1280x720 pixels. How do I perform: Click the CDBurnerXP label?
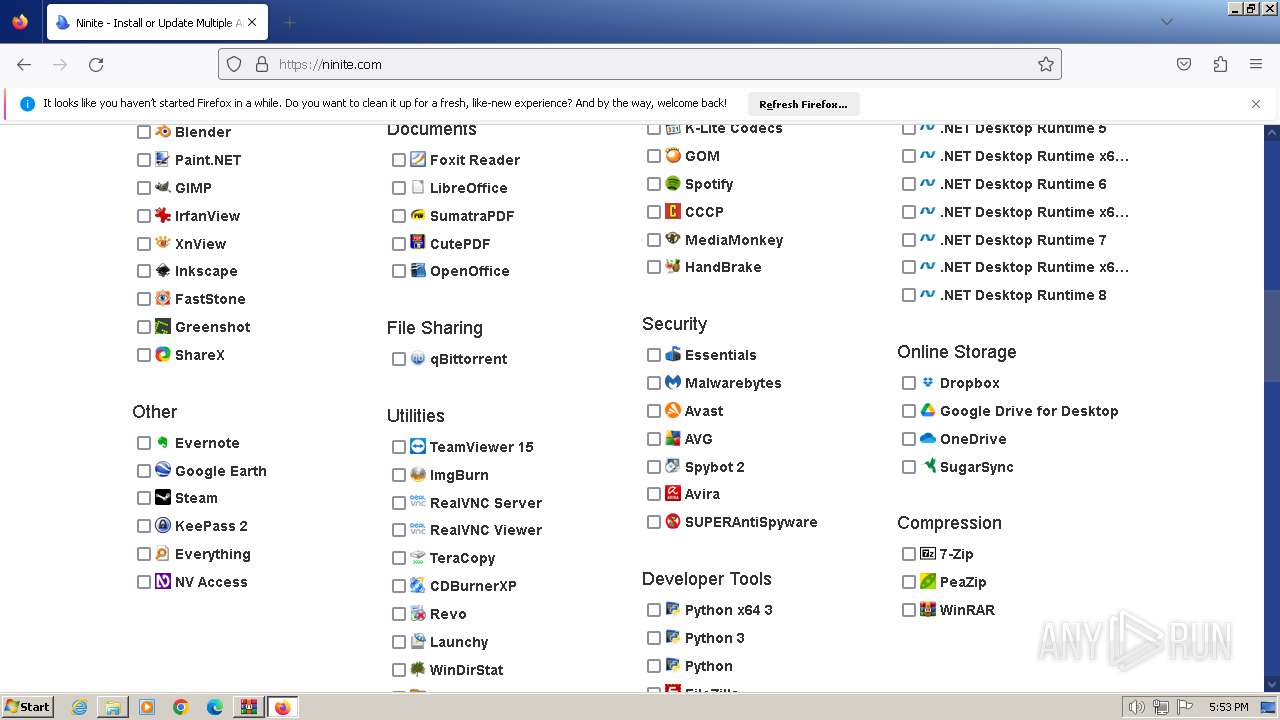[473, 586]
